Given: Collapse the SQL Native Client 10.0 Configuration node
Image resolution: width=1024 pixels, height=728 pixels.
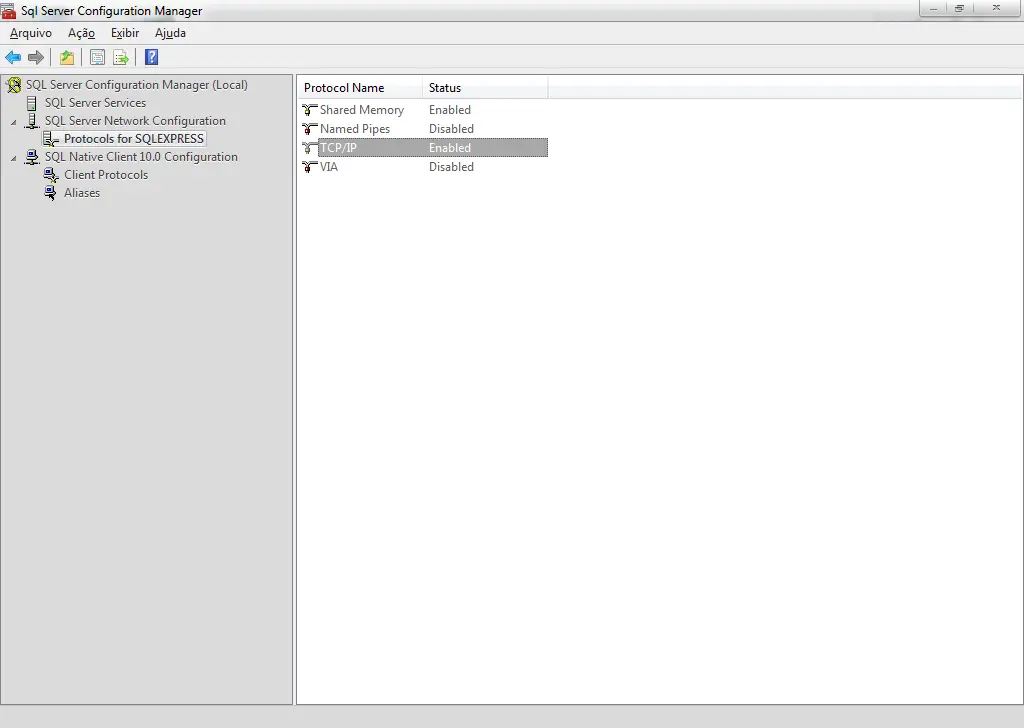Looking at the screenshot, I should tap(14, 158).
